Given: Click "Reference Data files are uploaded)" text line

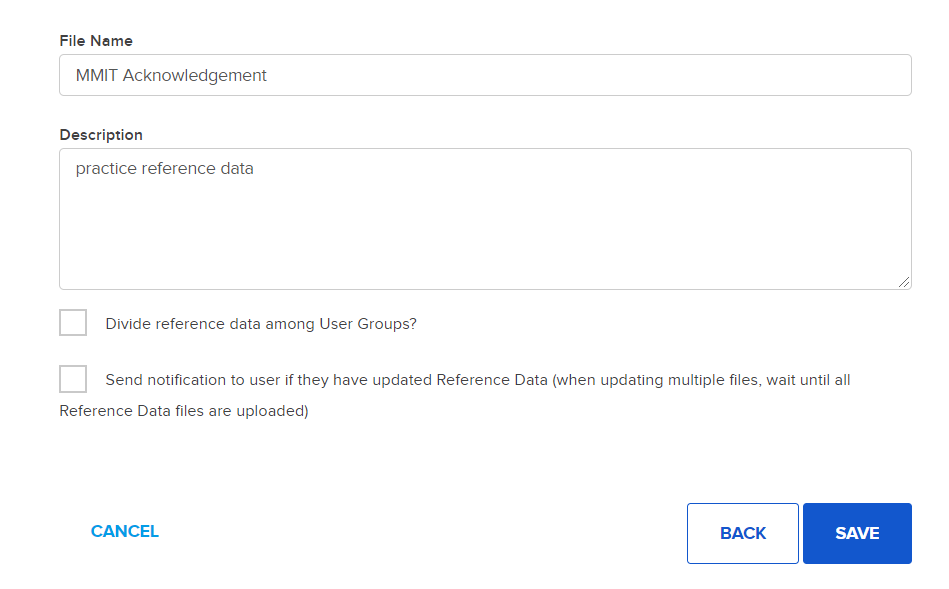Looking at the screenshot, I should [183, 411].
